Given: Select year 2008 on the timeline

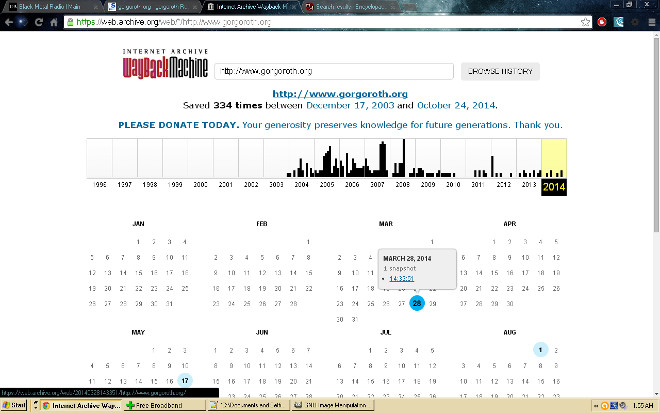Looking at the screenshot, I should point(402,184).
